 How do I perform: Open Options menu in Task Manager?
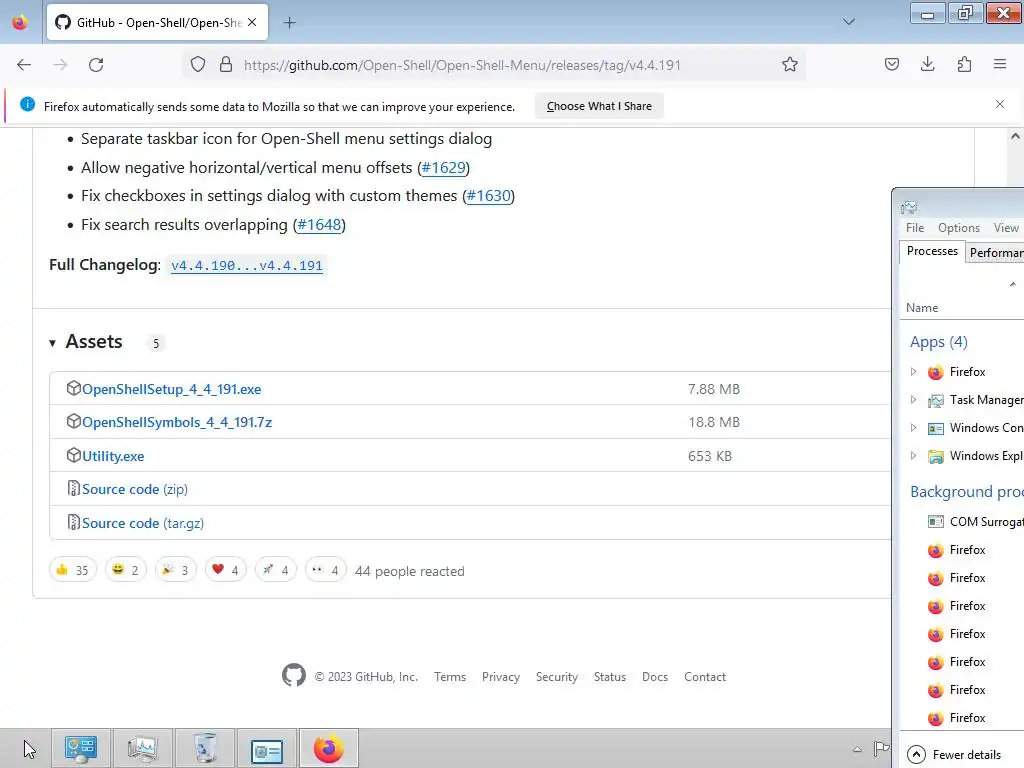[959, 228]
